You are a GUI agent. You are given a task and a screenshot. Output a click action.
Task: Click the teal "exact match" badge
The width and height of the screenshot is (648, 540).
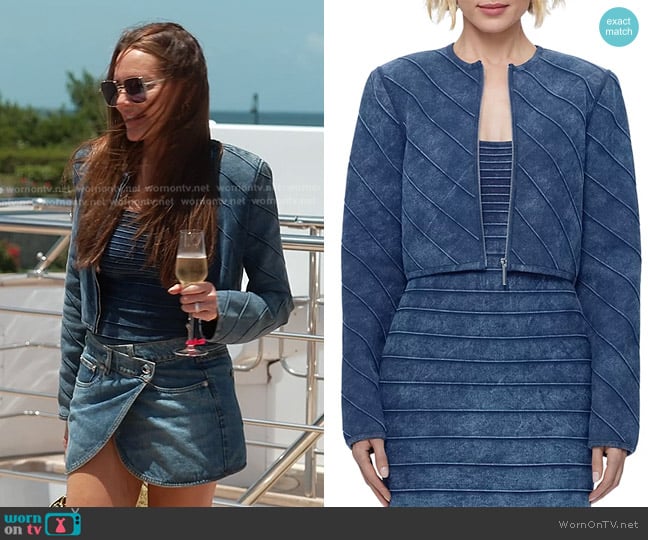point(619,26)
